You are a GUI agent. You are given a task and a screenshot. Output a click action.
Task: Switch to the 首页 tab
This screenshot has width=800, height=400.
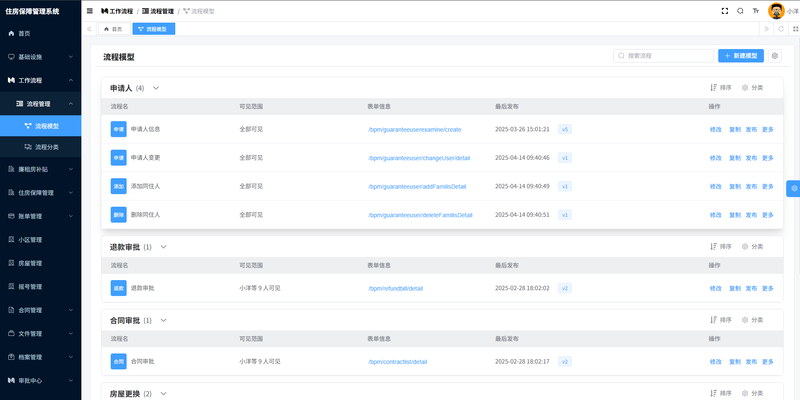(x=113, y=29)
